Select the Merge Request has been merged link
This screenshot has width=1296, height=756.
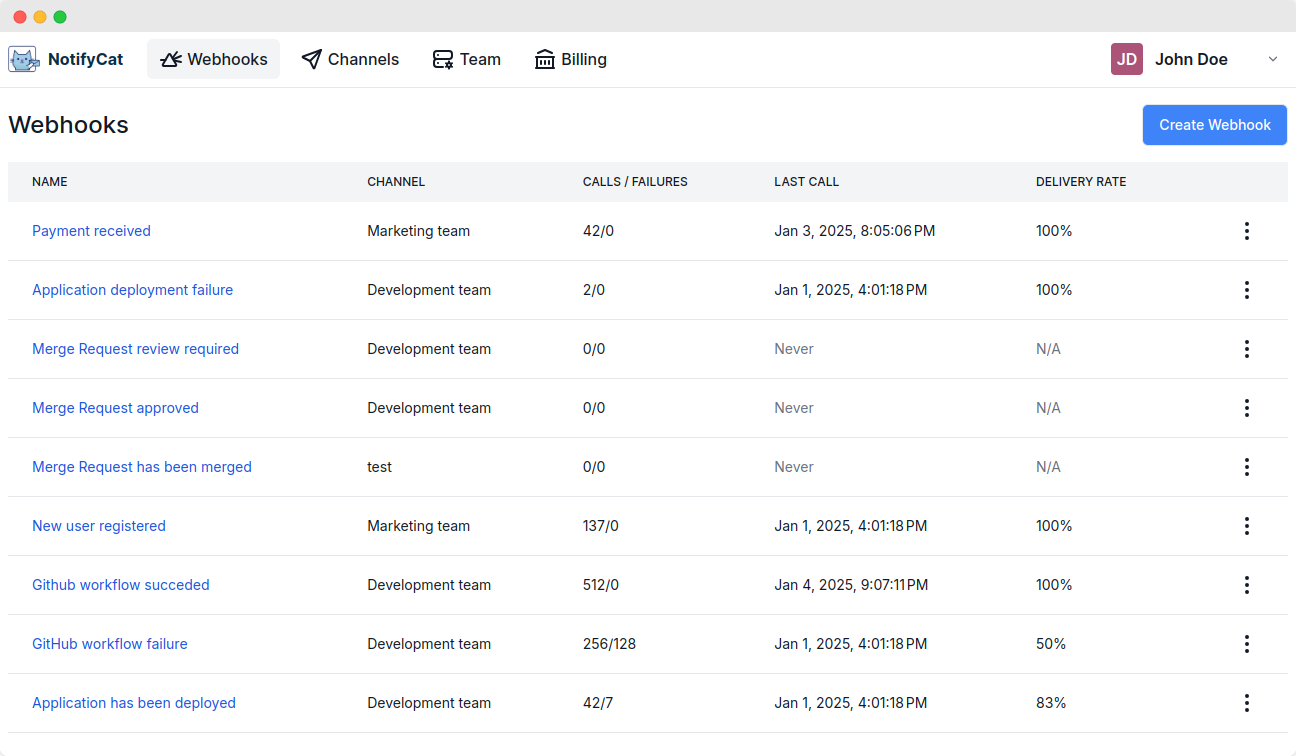[142, 467]
